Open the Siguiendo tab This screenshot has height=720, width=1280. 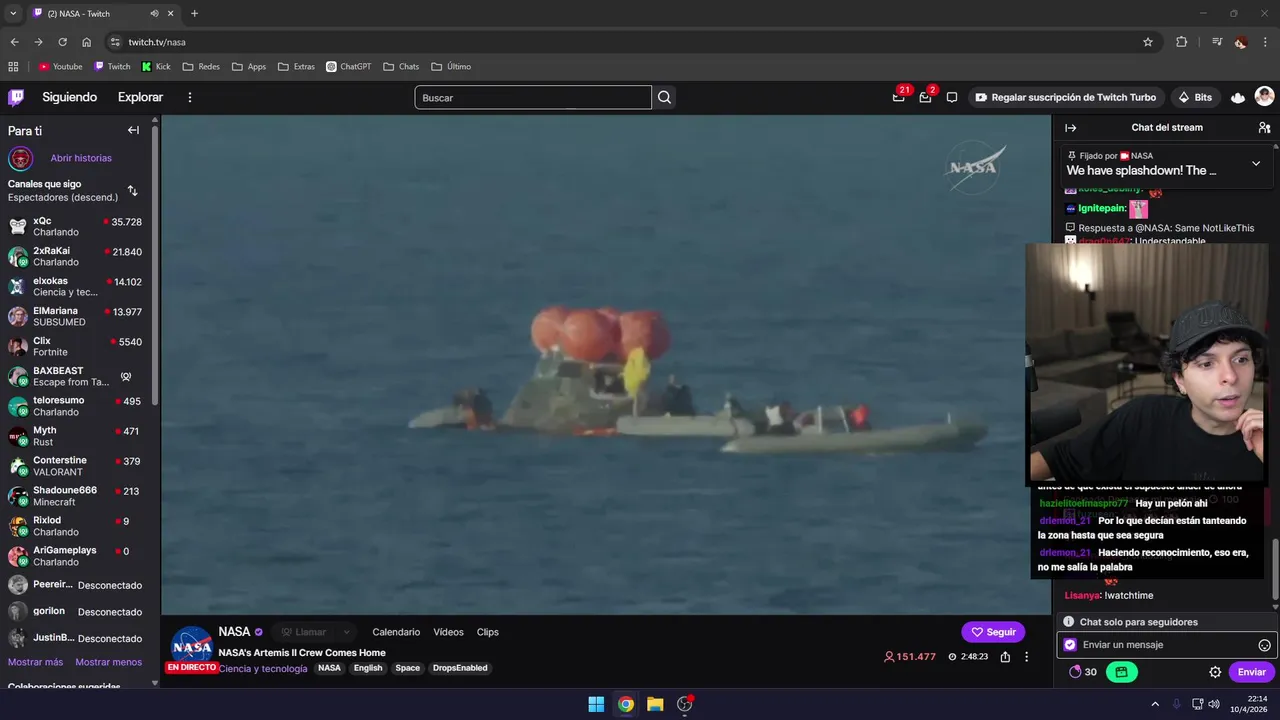[x=69, y=97]
